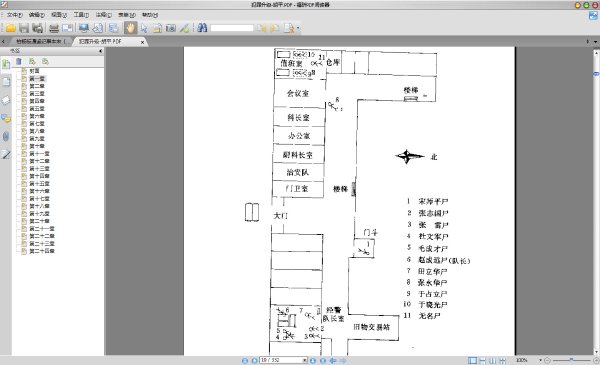Select the arrow Select tool
This screenshot has height=365, width=600.
click(144, 28)
